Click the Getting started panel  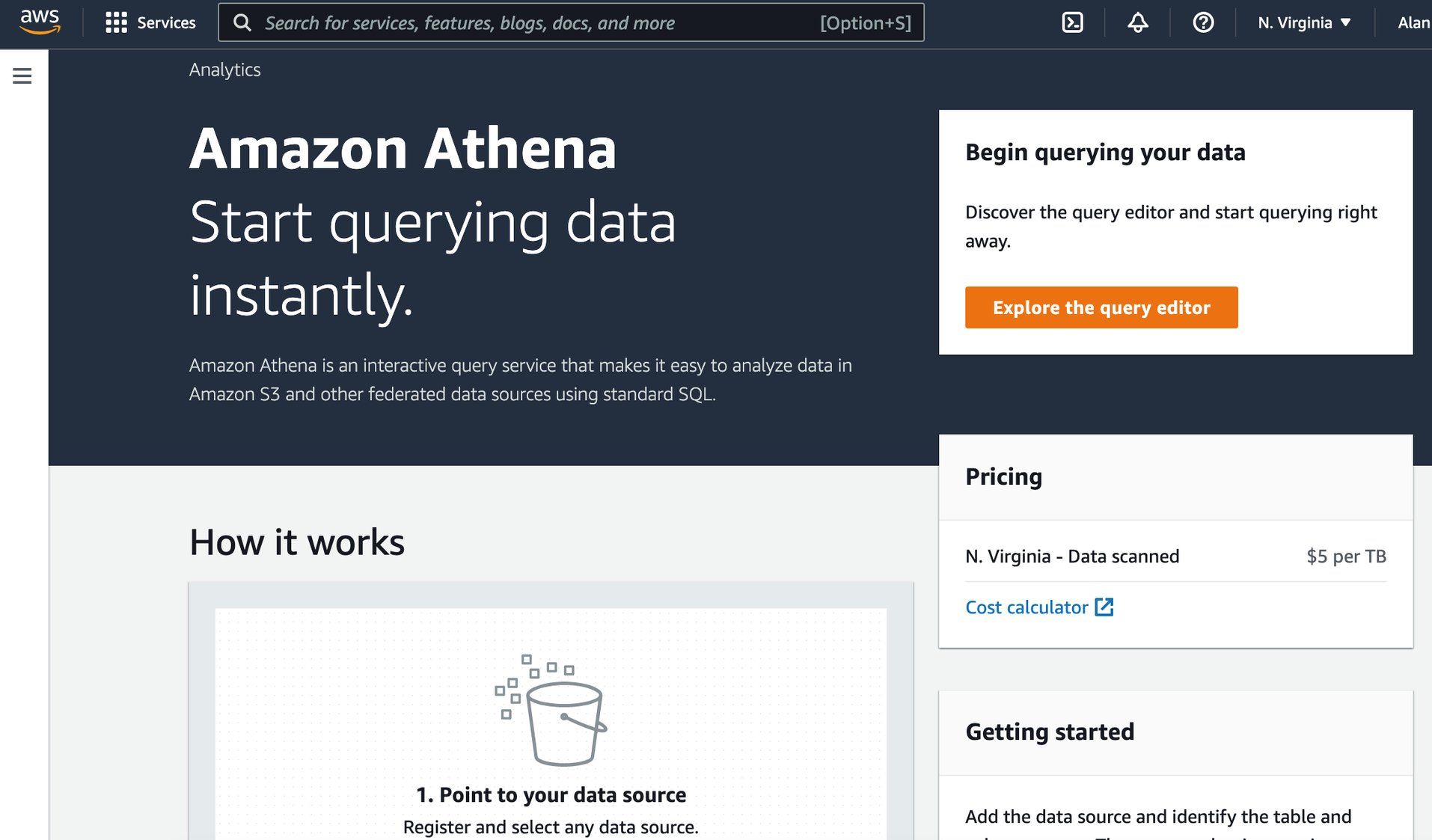pos(1050,732)
